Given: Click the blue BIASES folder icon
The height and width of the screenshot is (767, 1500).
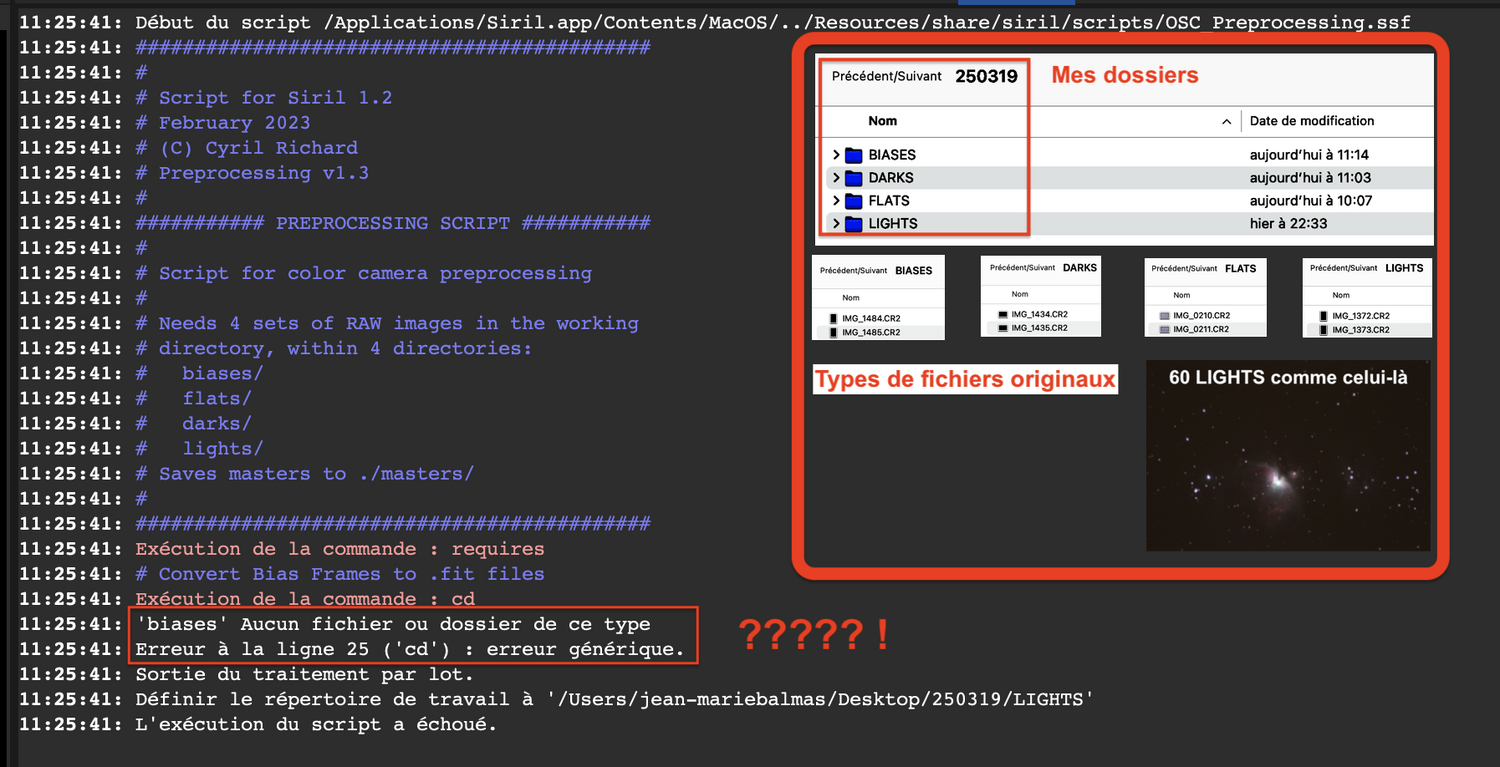Looking at the screenshot, I should (853, 155).
